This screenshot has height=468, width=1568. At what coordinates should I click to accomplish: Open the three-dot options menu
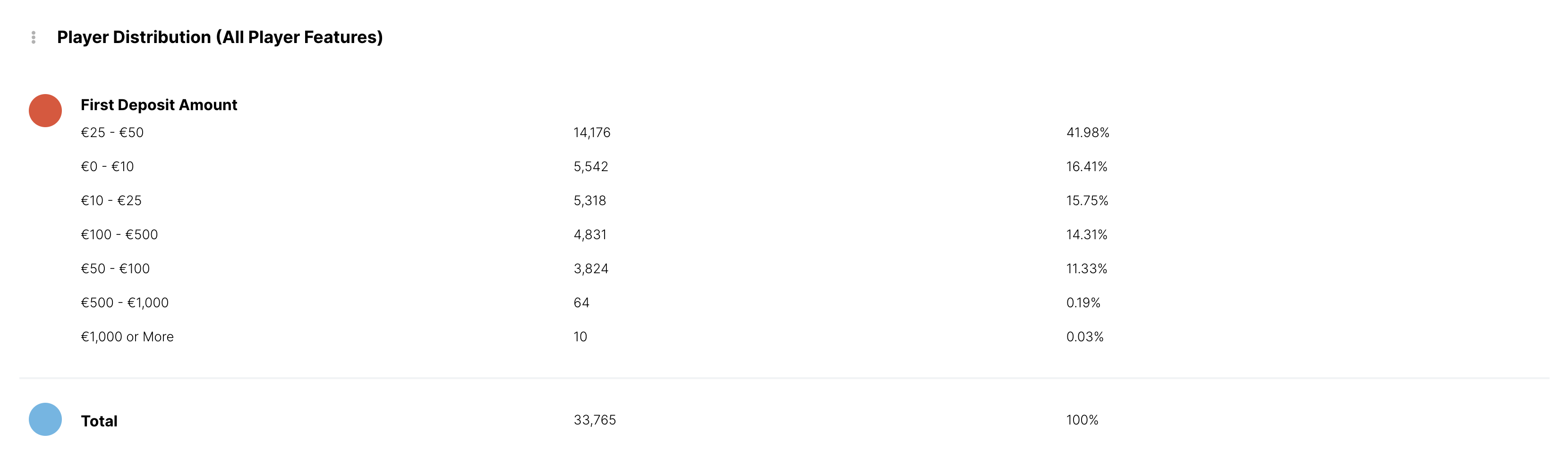[34, 38]
